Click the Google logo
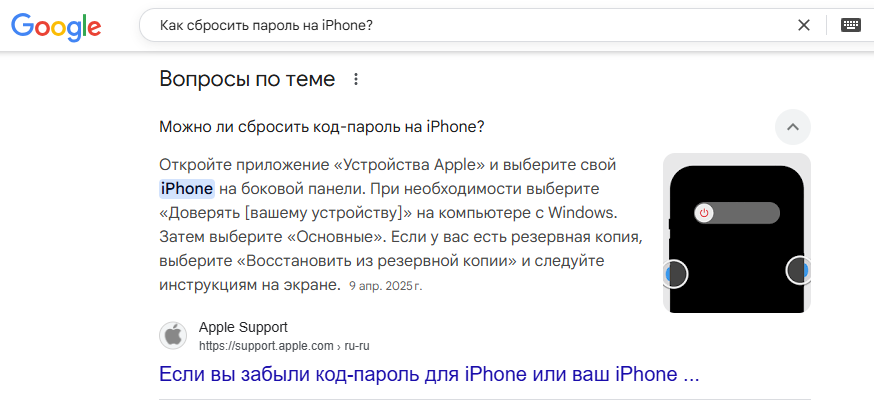This screenshot has width=874, height=402. point(56,26)
